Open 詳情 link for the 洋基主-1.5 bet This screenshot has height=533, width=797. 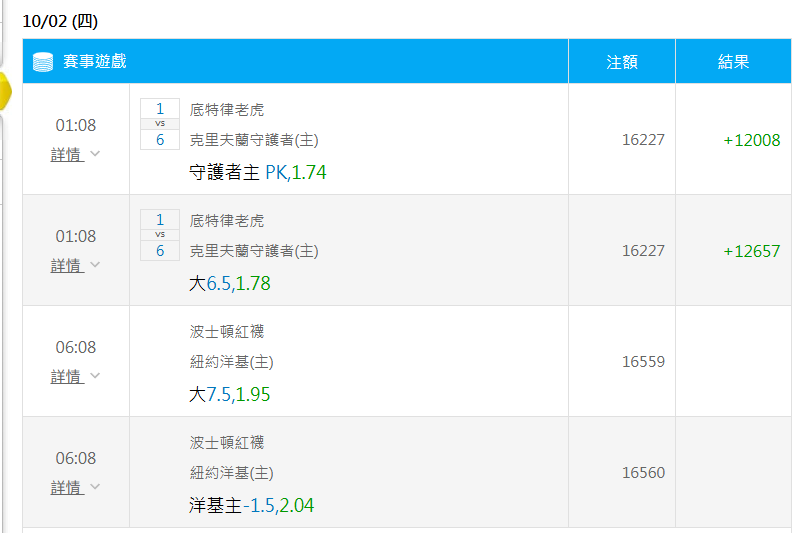(67, 488)
